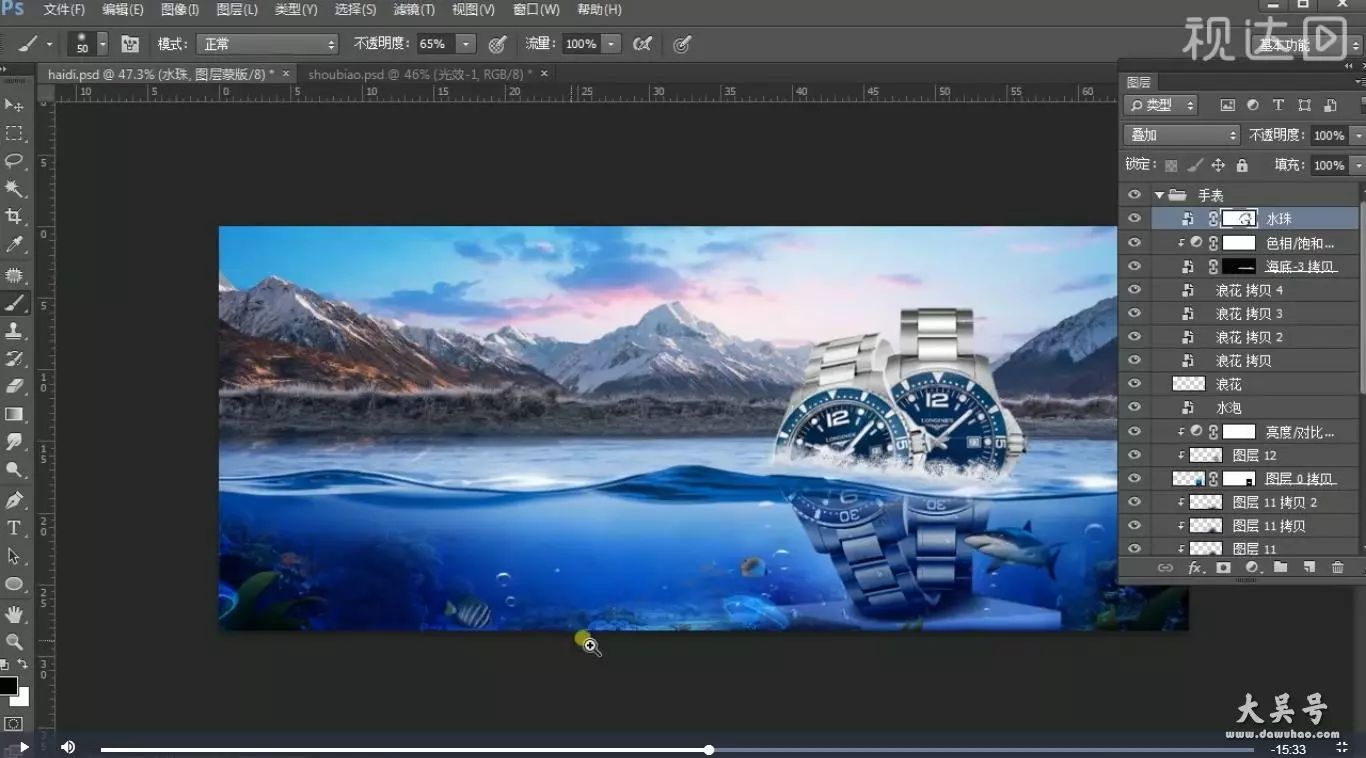Open the brush opacity slider dropdown

click(x=466, y=44)
